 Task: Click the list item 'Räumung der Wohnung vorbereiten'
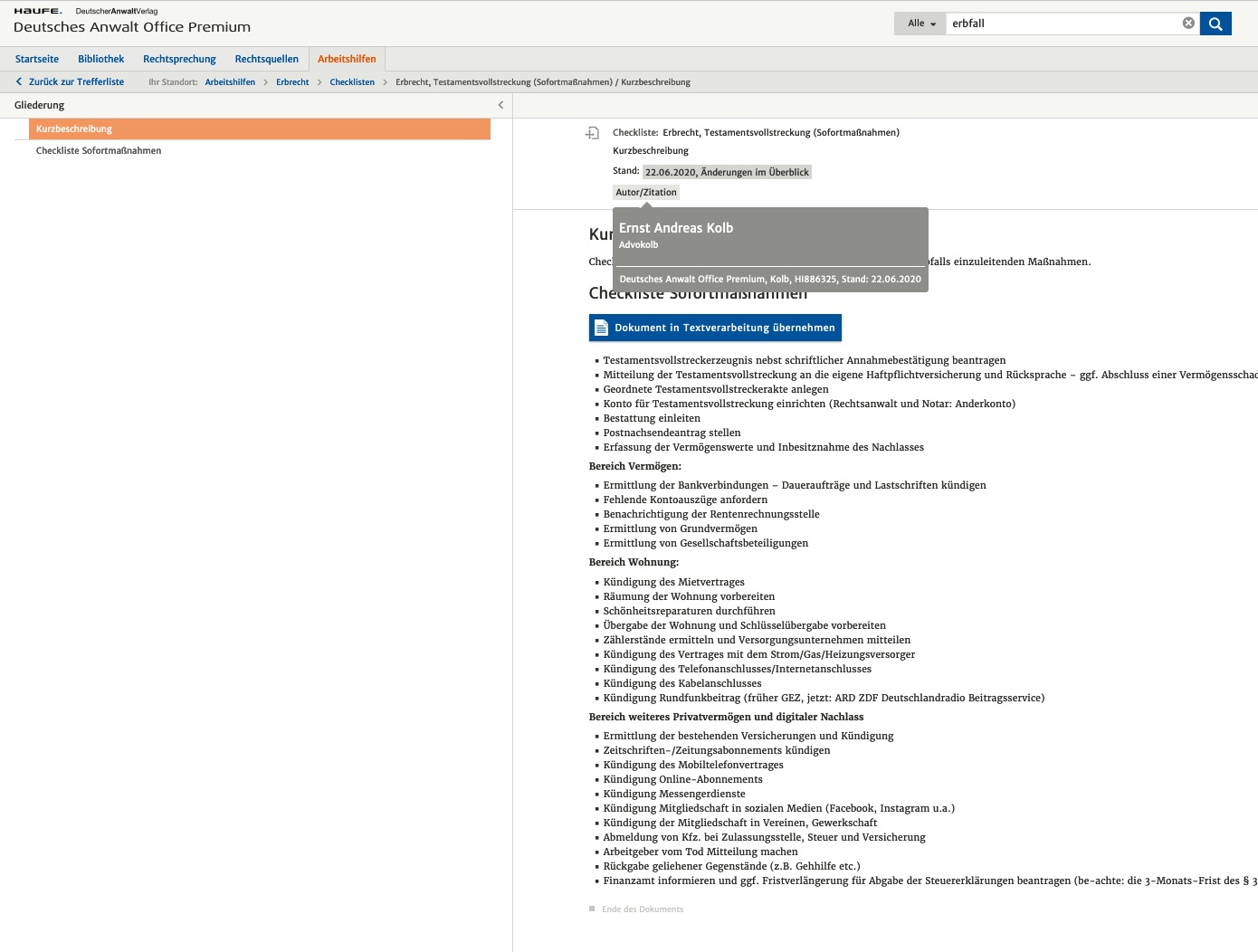[x=689, y=596]
